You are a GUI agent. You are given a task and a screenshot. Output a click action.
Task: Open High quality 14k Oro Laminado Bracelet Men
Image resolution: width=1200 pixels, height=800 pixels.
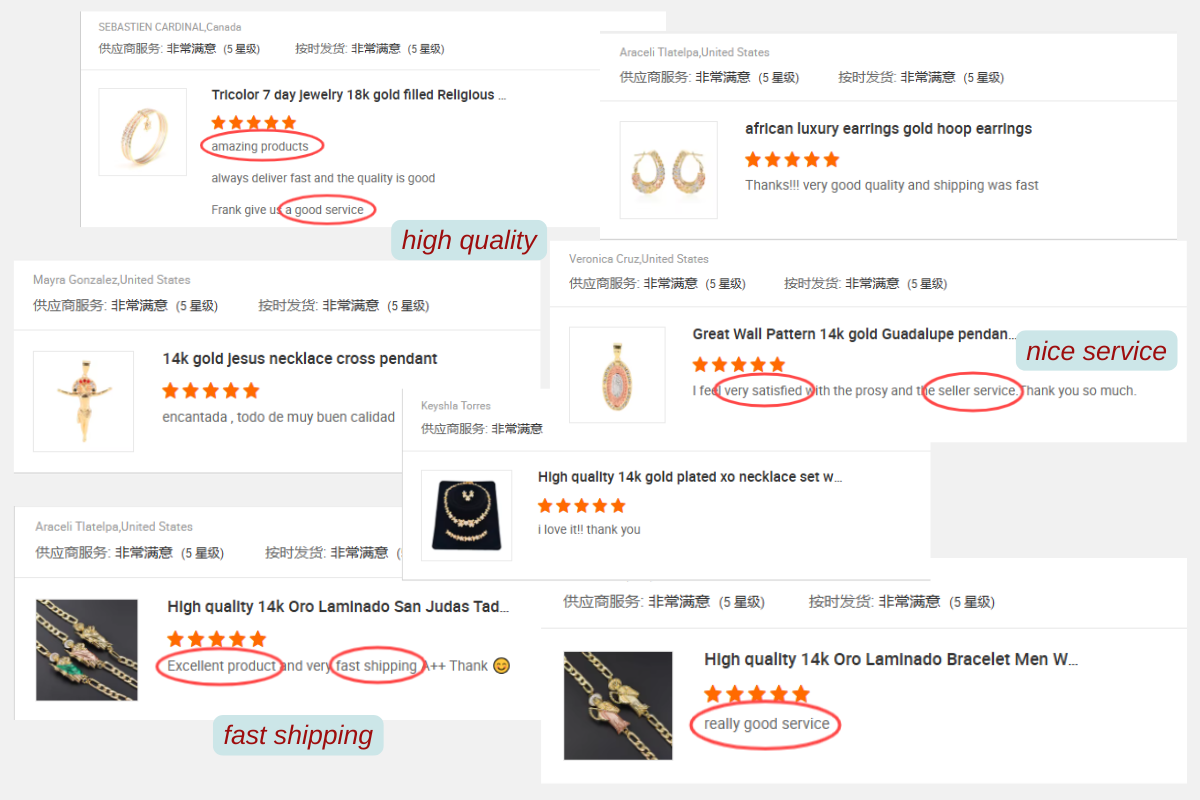tap(891, 660)
